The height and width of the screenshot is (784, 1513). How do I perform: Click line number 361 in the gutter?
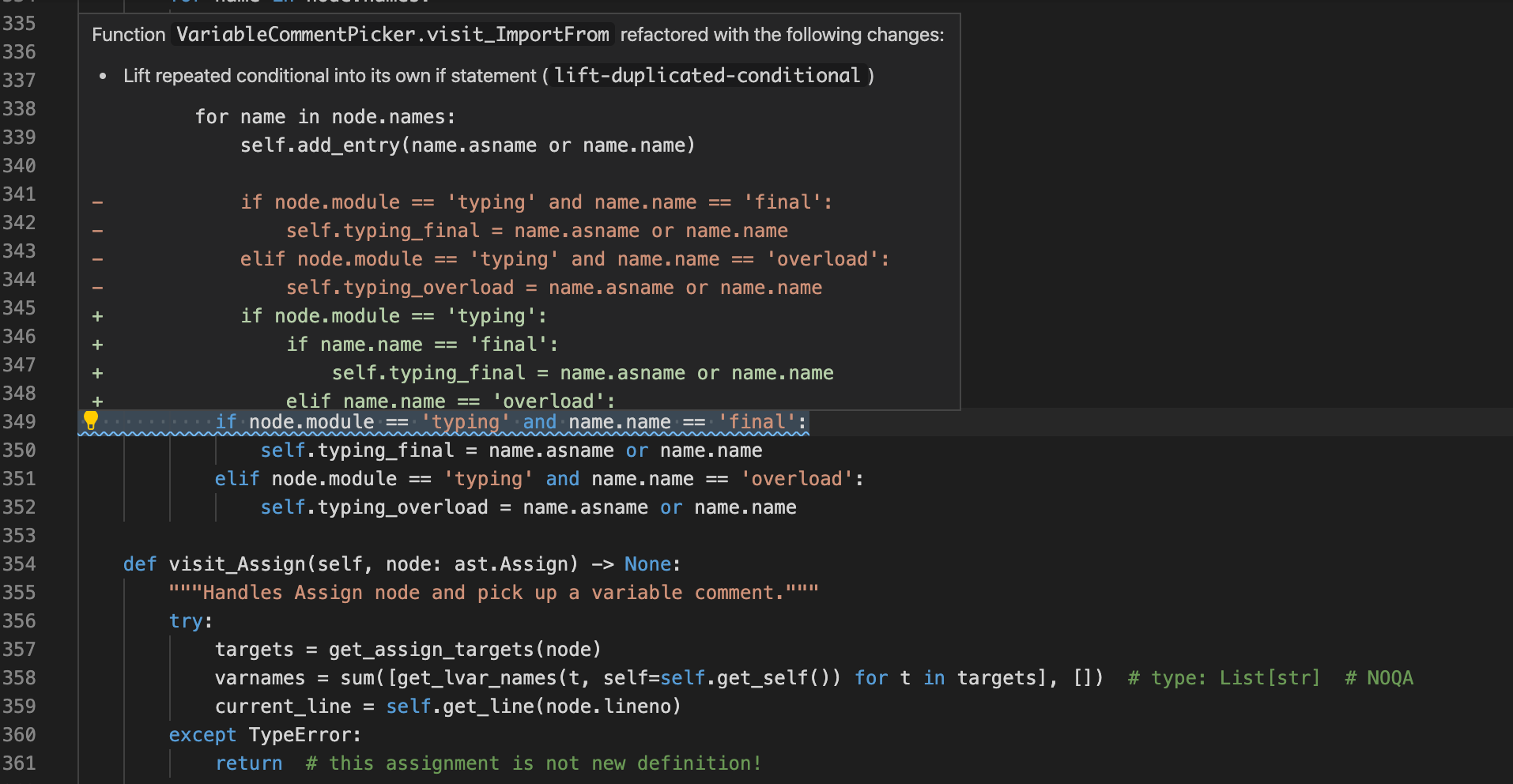point(19,763)
